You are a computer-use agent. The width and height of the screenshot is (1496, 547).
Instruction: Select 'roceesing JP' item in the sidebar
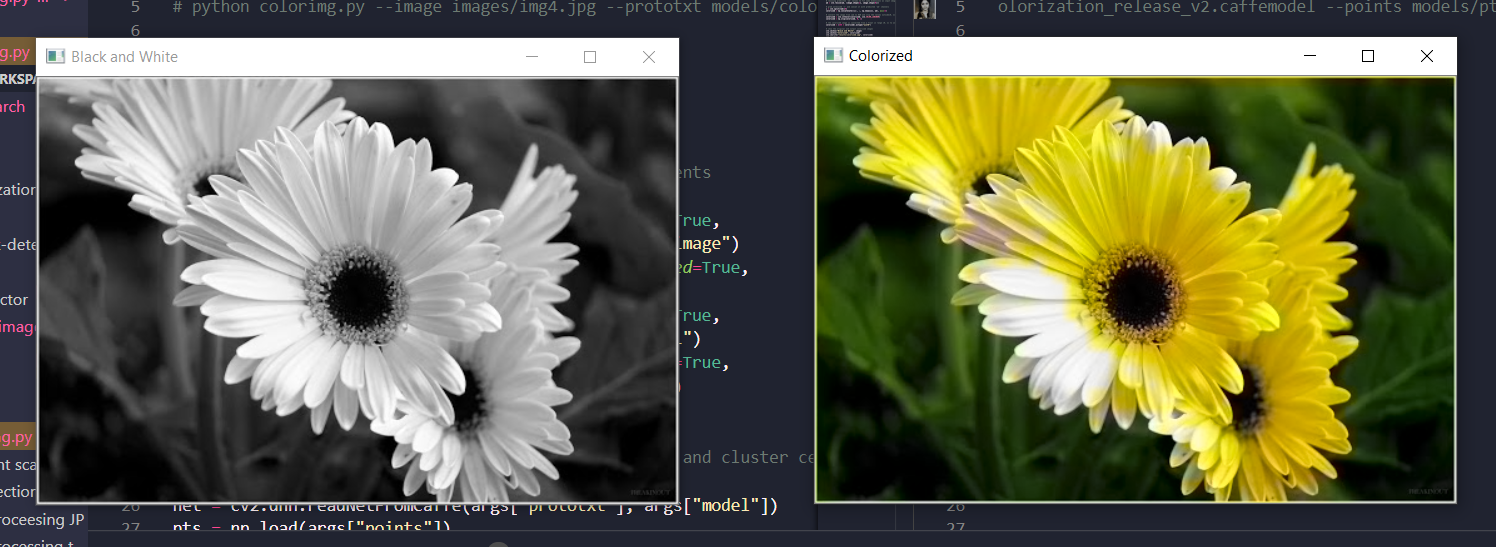pyautogui.click(x=42, y=519)
